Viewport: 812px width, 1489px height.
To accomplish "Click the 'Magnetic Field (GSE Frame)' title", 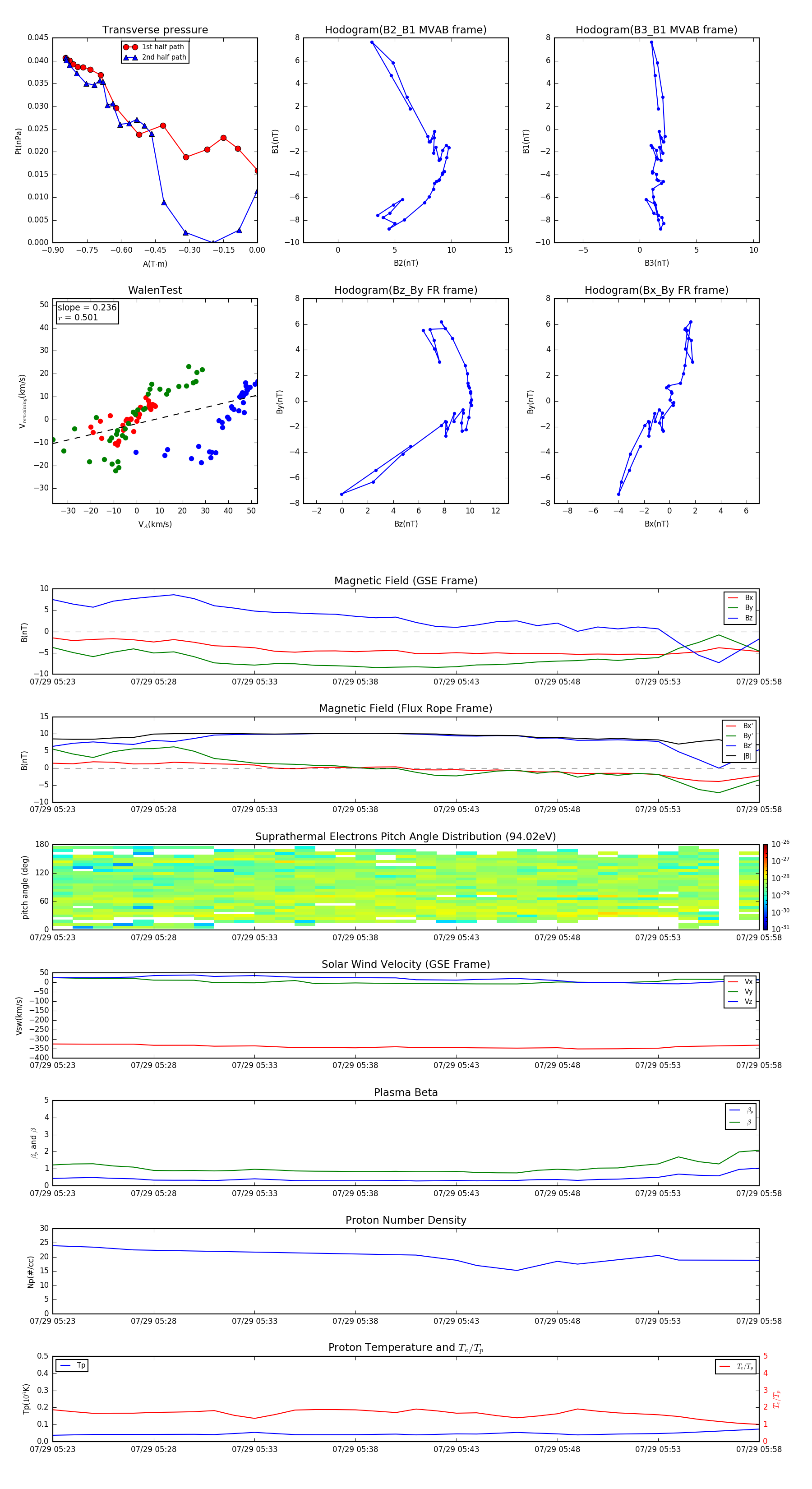I will pyautogui.click(x=406, y=581).
